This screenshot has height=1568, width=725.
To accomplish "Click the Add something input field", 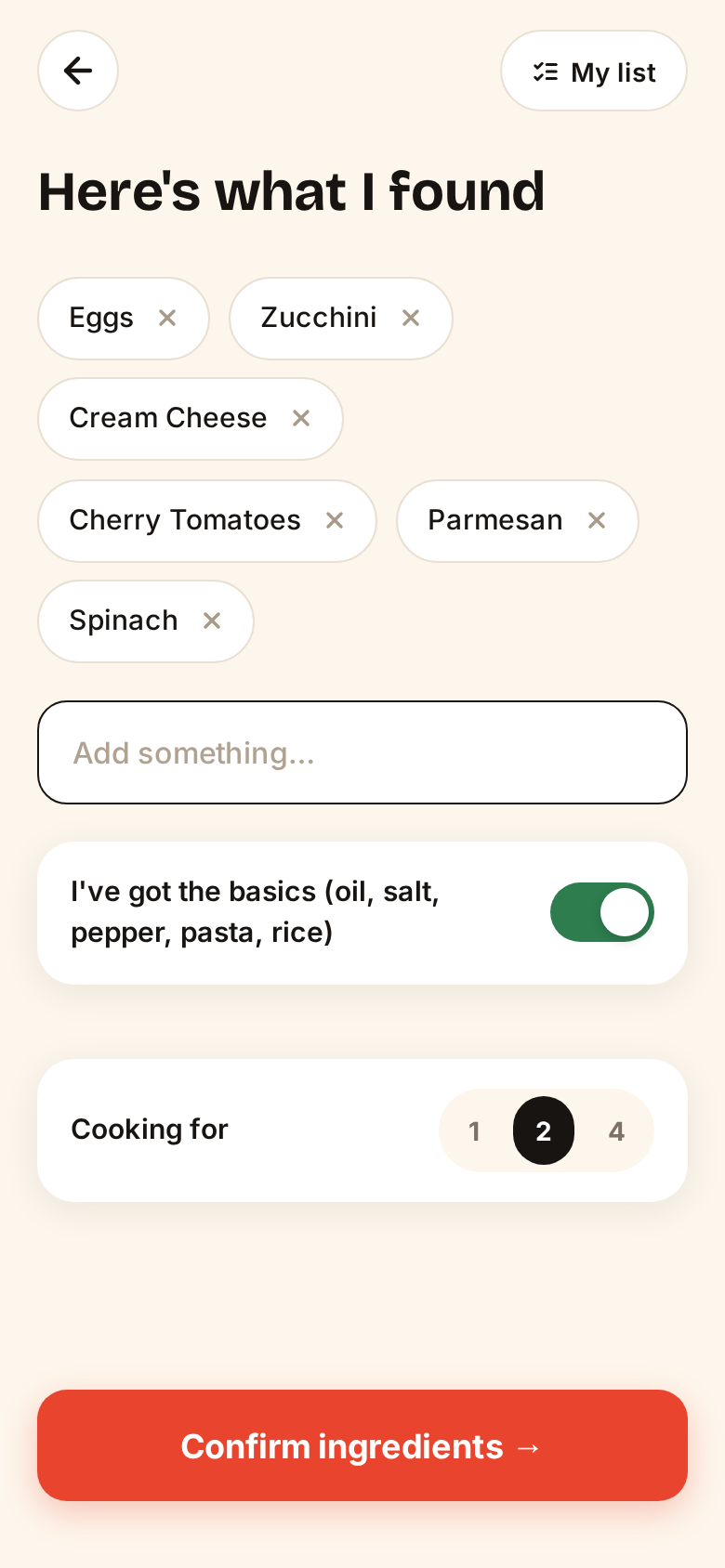I will click(x=362, y=752).
